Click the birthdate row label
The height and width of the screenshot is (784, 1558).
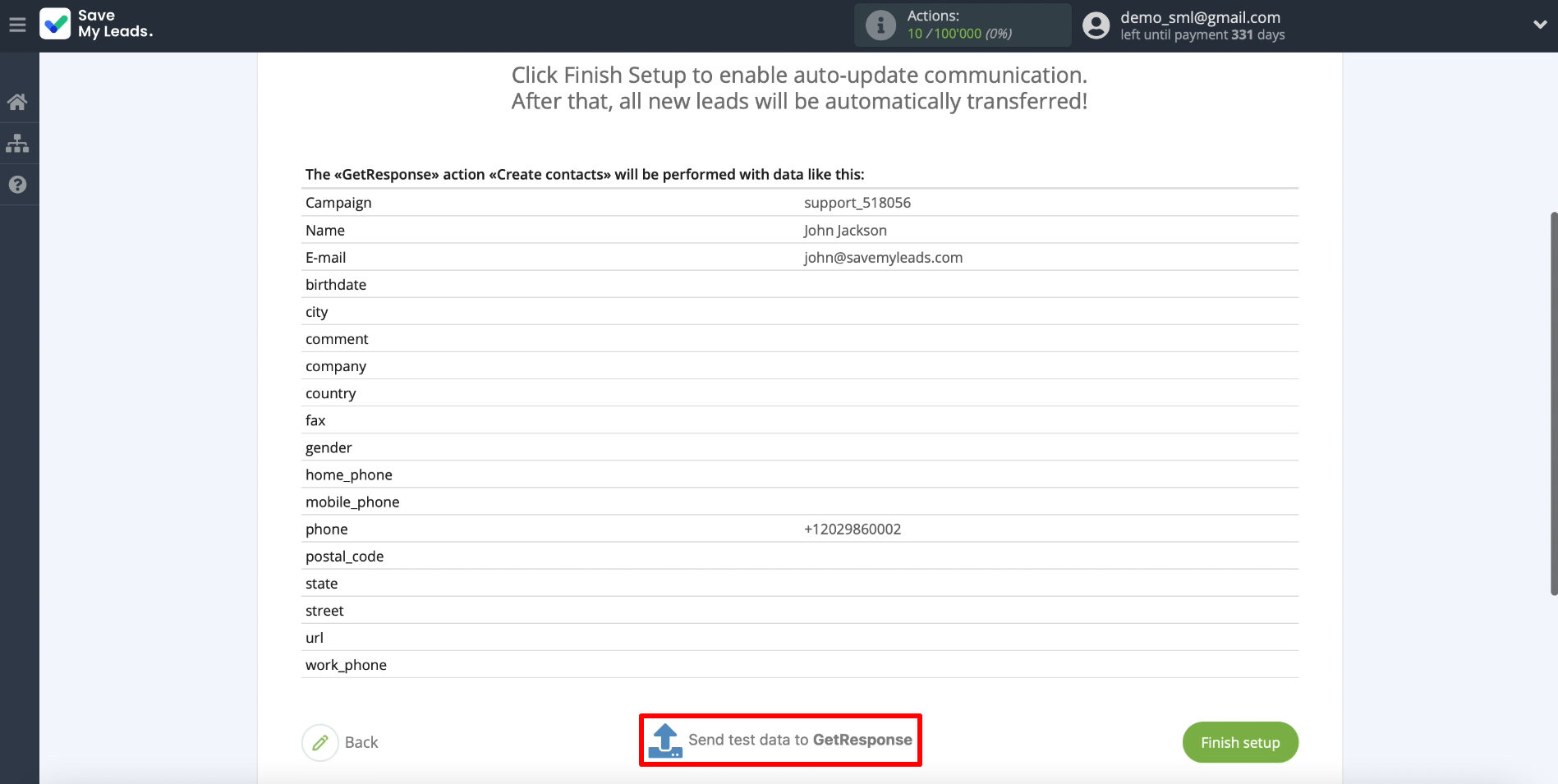coord(336,285)
